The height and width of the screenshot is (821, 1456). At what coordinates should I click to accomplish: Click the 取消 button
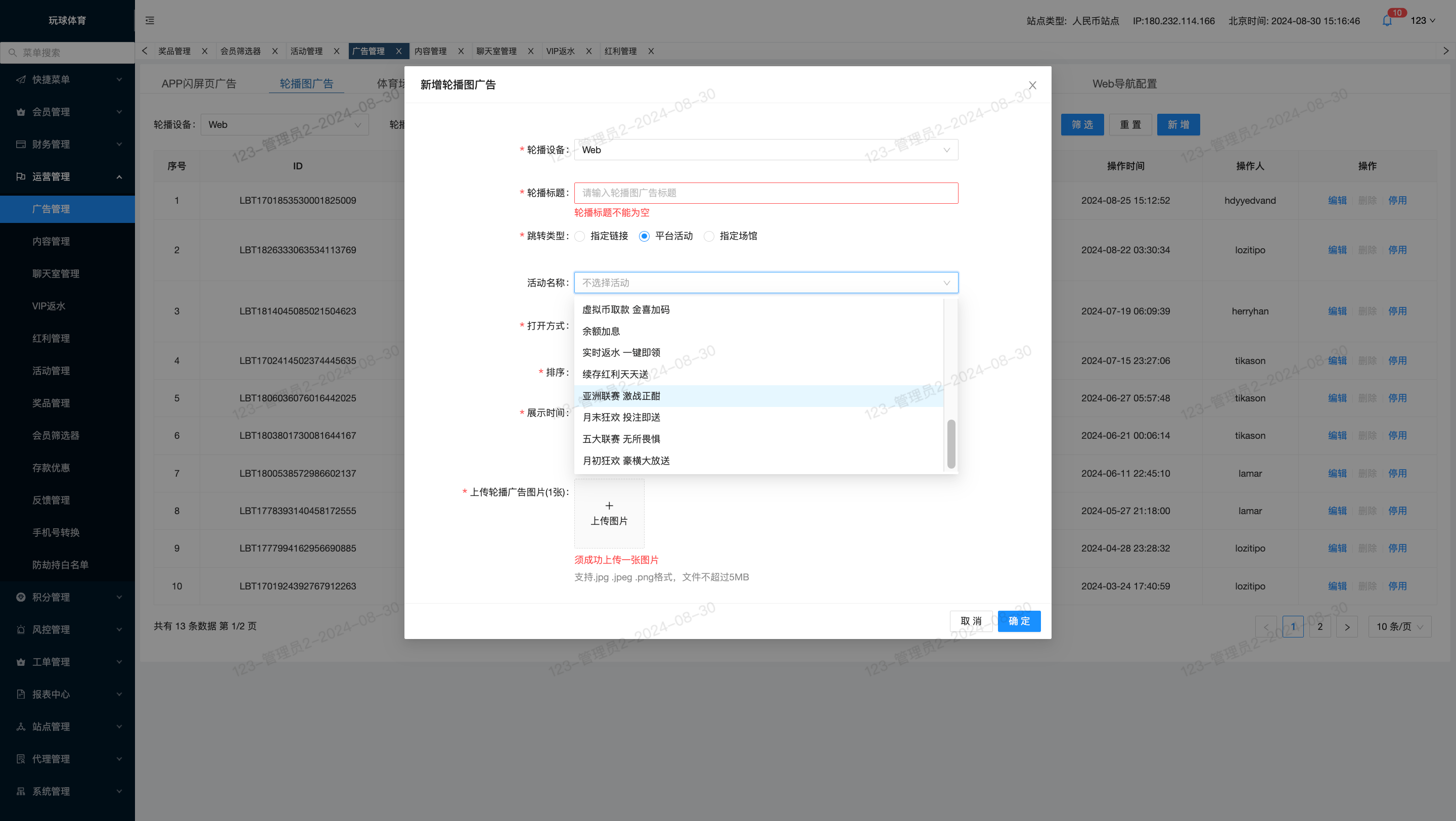[x=971, y=621]
